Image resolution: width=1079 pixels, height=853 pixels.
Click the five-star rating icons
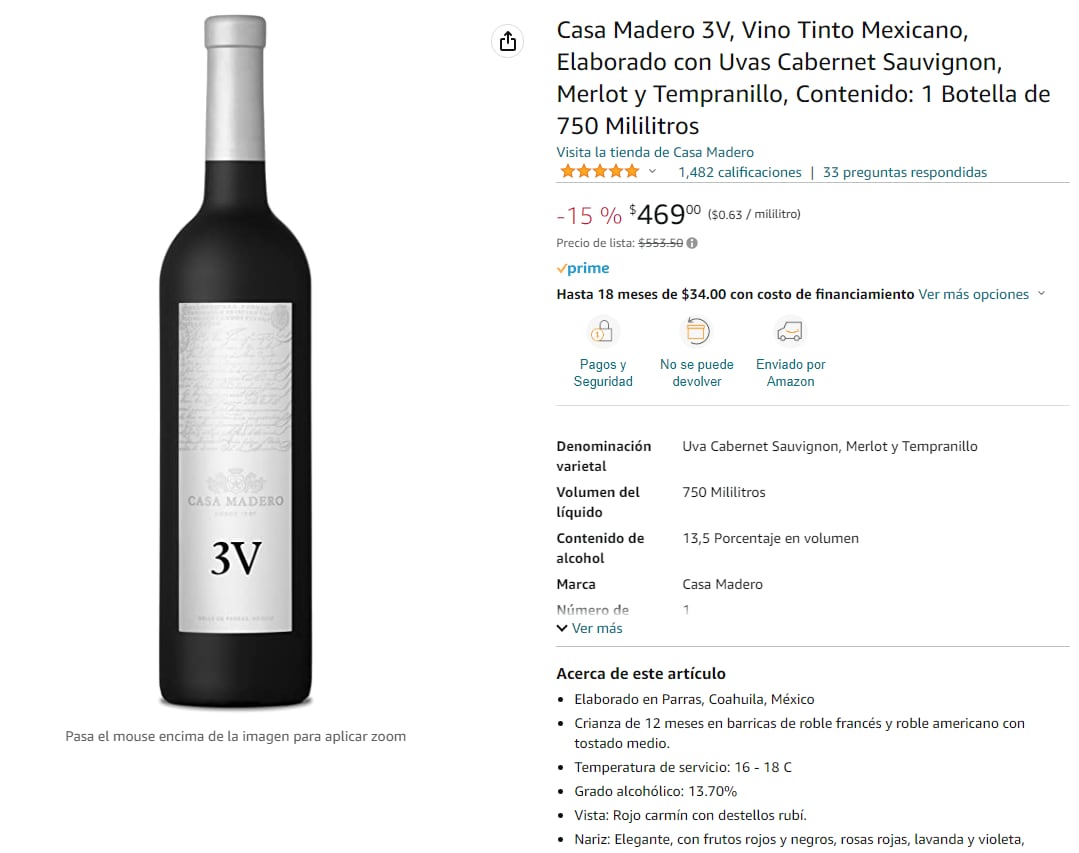[x=599, y=172]
